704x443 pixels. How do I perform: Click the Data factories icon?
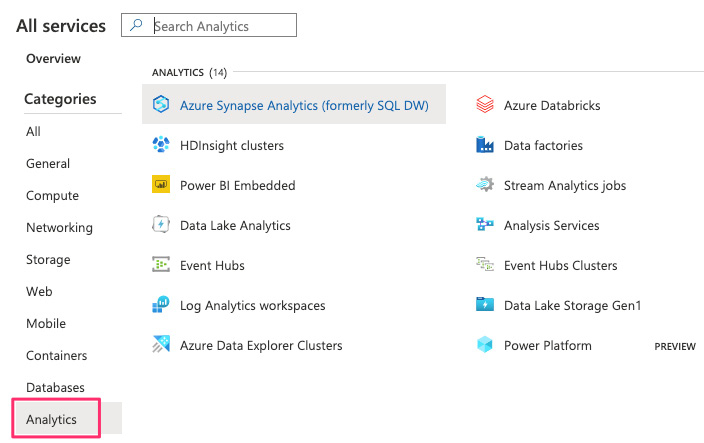pos(485,145)
